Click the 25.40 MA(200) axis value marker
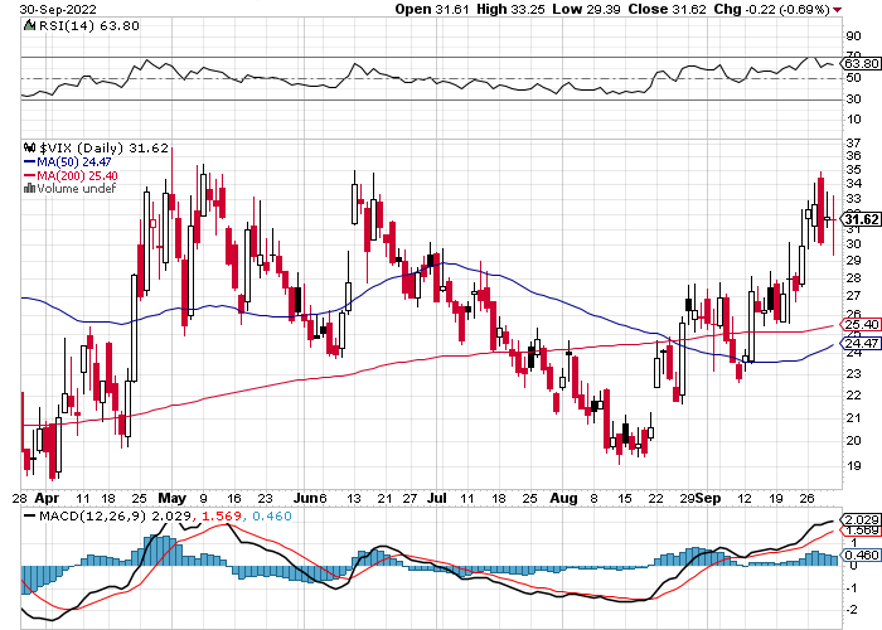Viewport: 882px width, 630px height. (861, 325)
